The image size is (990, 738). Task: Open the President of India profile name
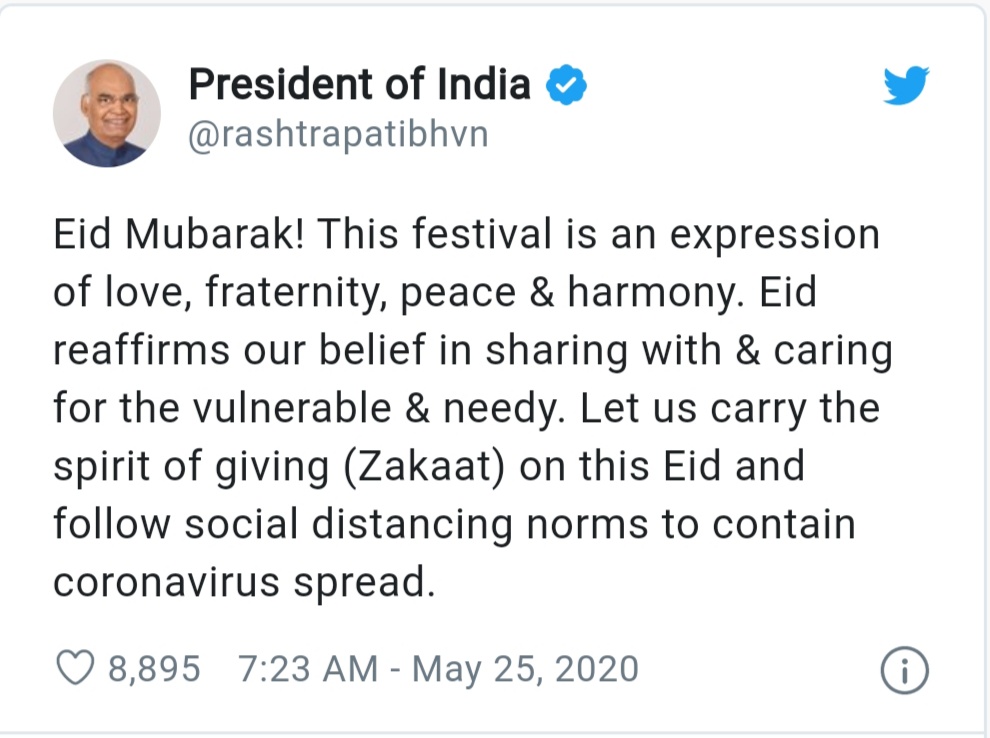point(360,84)
